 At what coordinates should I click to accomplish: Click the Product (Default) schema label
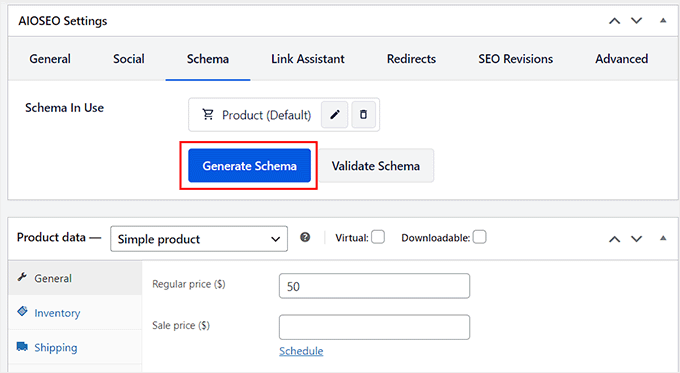click(x=266, y=115)
